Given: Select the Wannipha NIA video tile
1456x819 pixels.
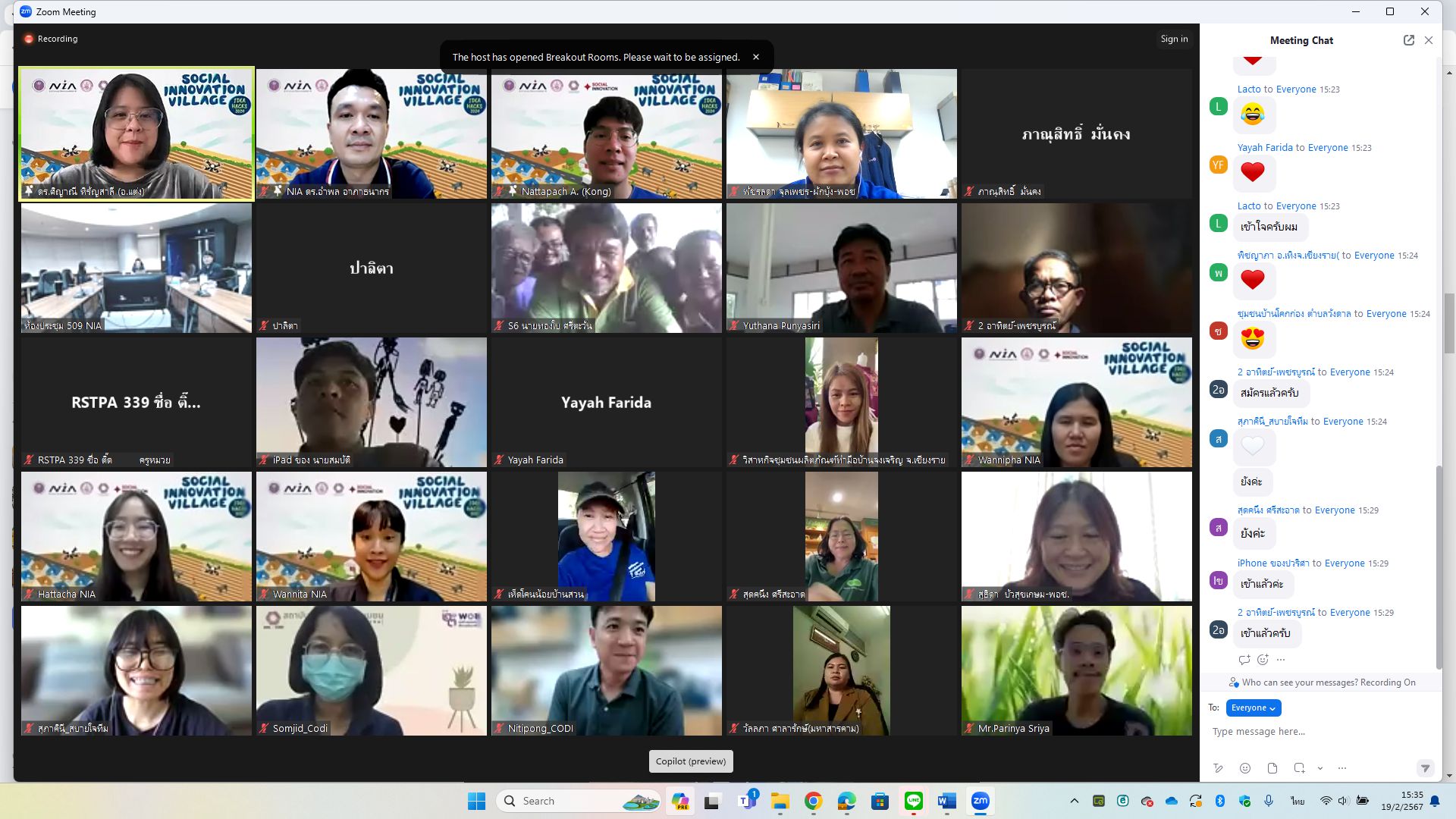Looking at the screenshot, I should point(1076,402).
